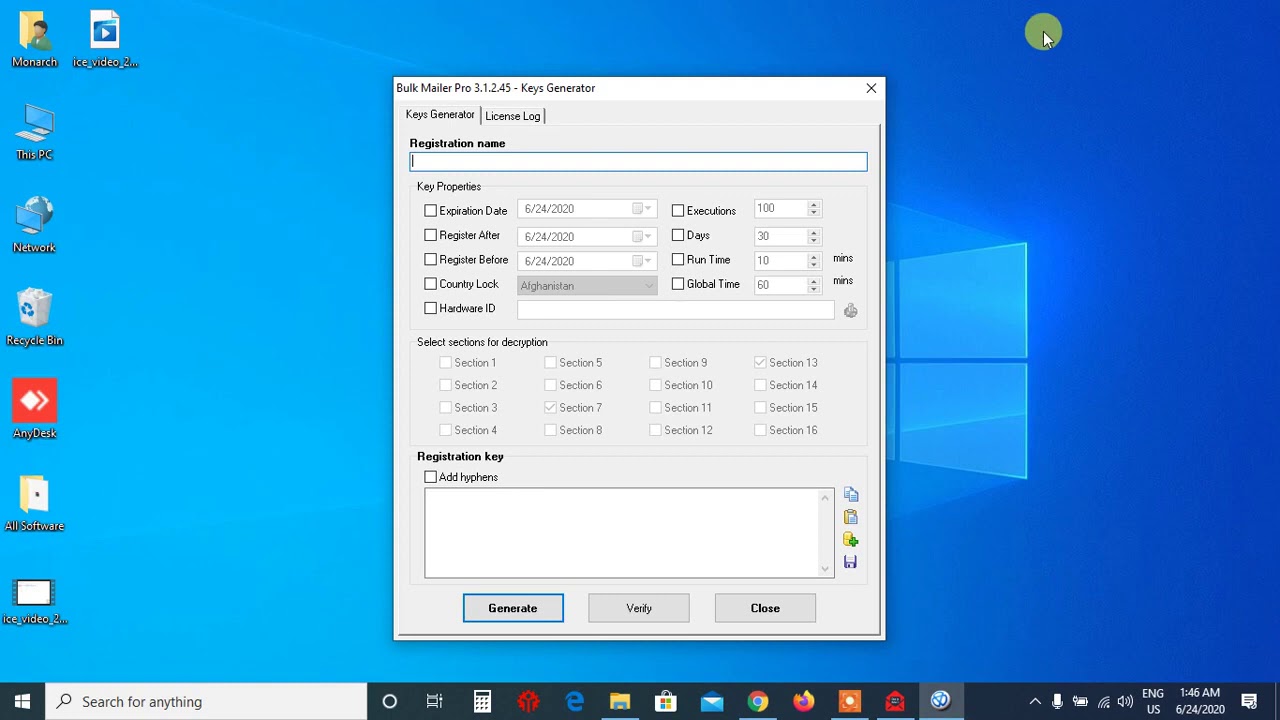
Task: Enable Country Lock checkbox
Action: coord(431,284)
